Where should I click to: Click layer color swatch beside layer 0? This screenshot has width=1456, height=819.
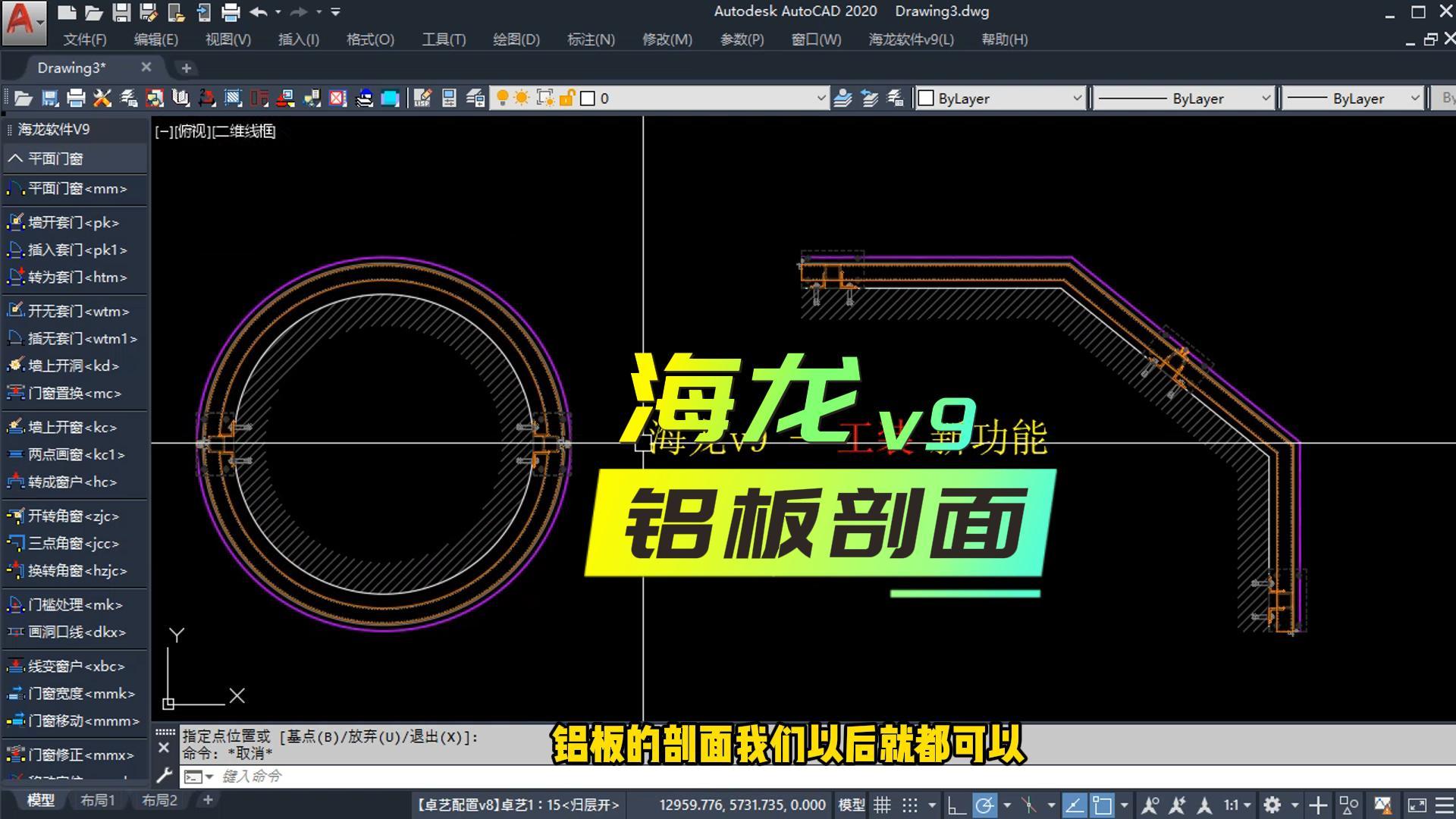pos(588,99)
